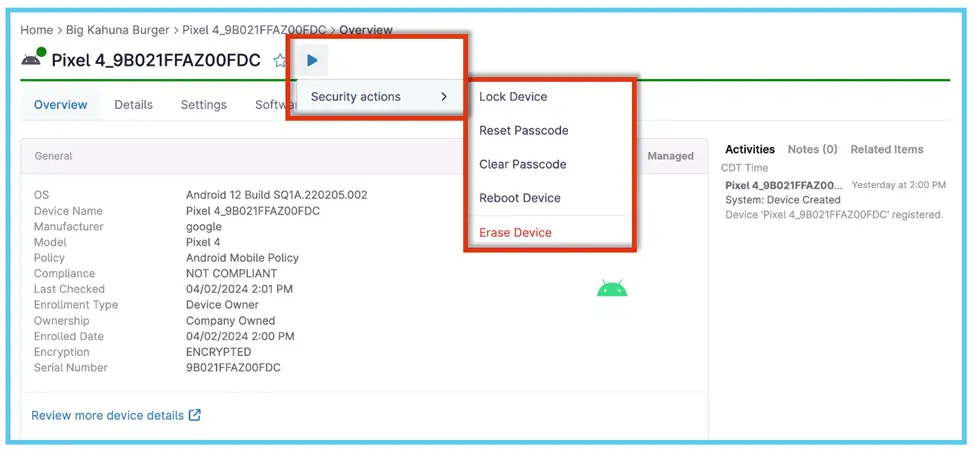This screenshot has height=451, width=975.
Task: Click the Android Mobile Policy value
Action: [243, 258]
